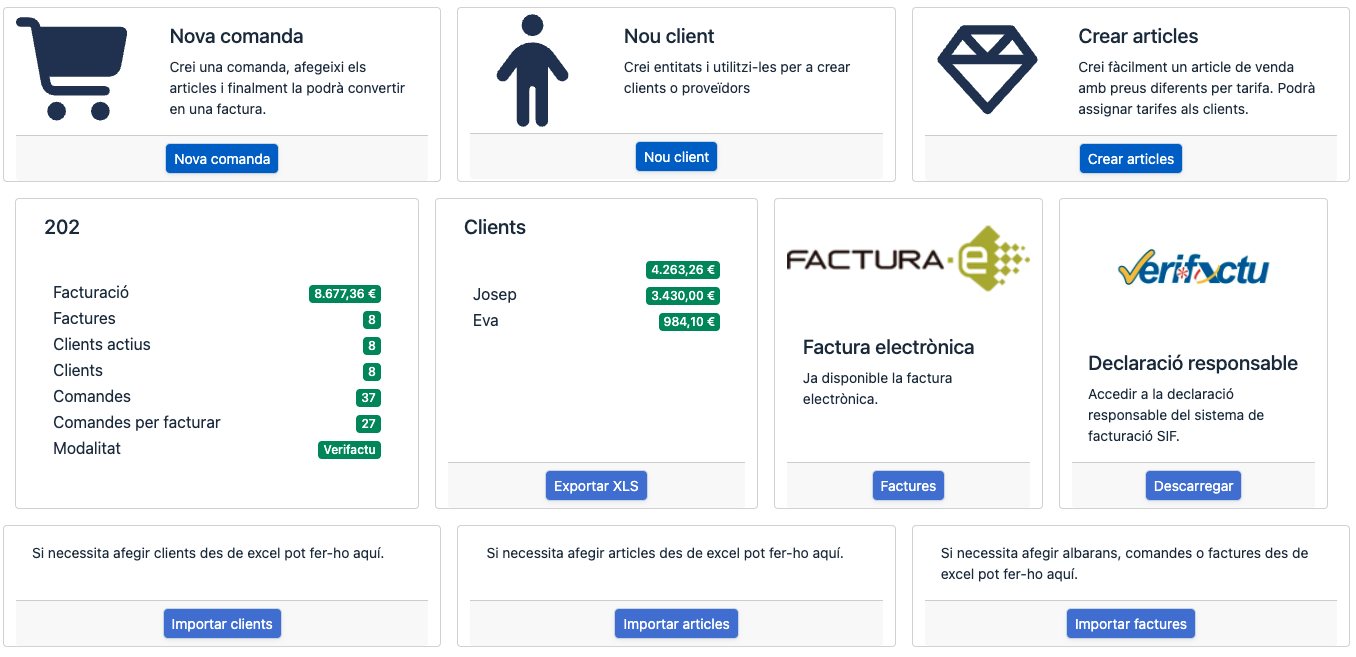Click the shopping cart icon

[x=72, y=69]
